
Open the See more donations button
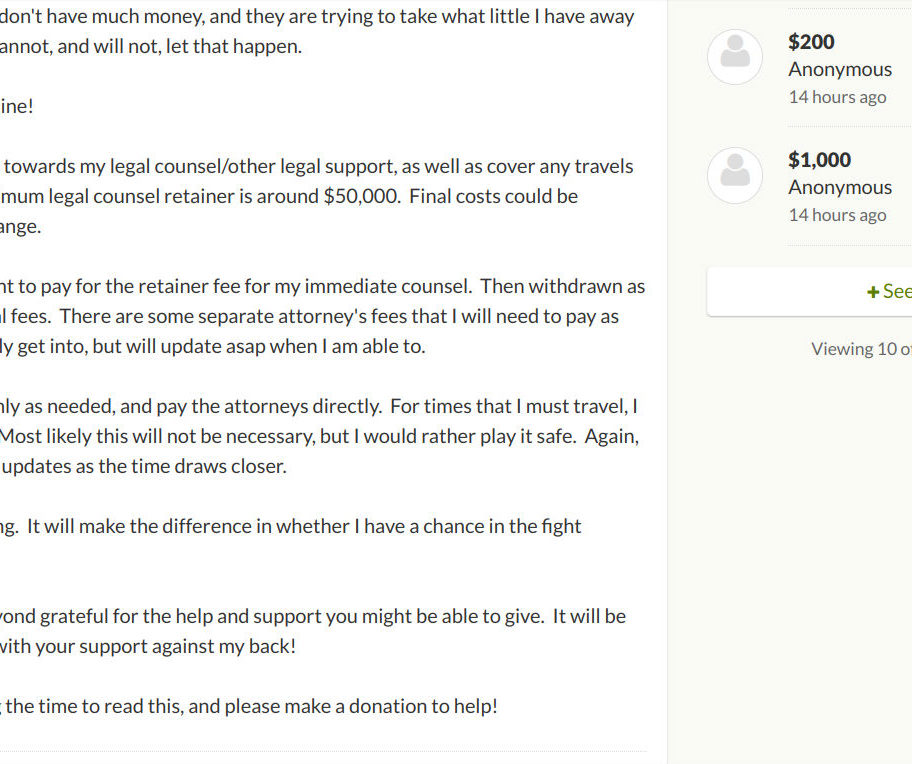(810, 292)
